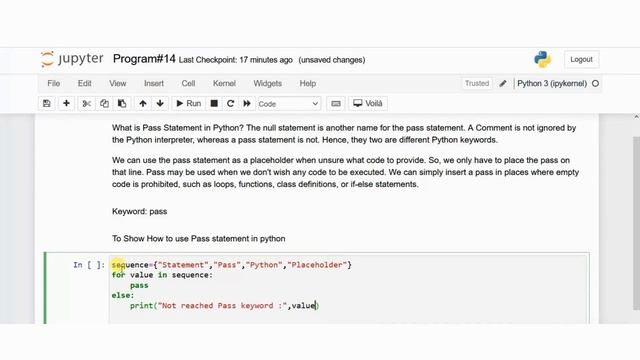
Task: Click the 'for value in sequence' line
Action: point(162,275)
